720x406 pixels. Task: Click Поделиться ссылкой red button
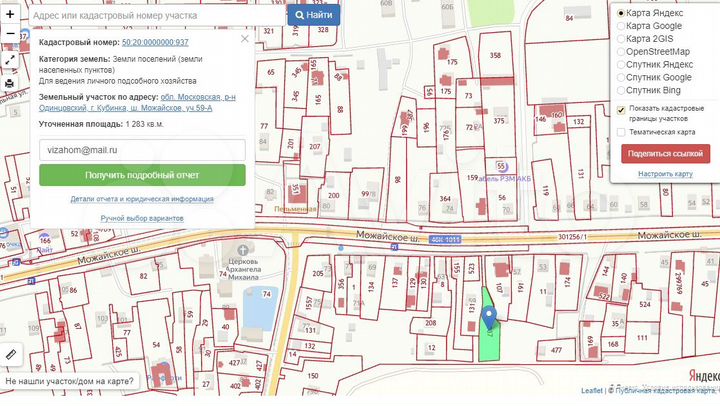pos(665,154)
